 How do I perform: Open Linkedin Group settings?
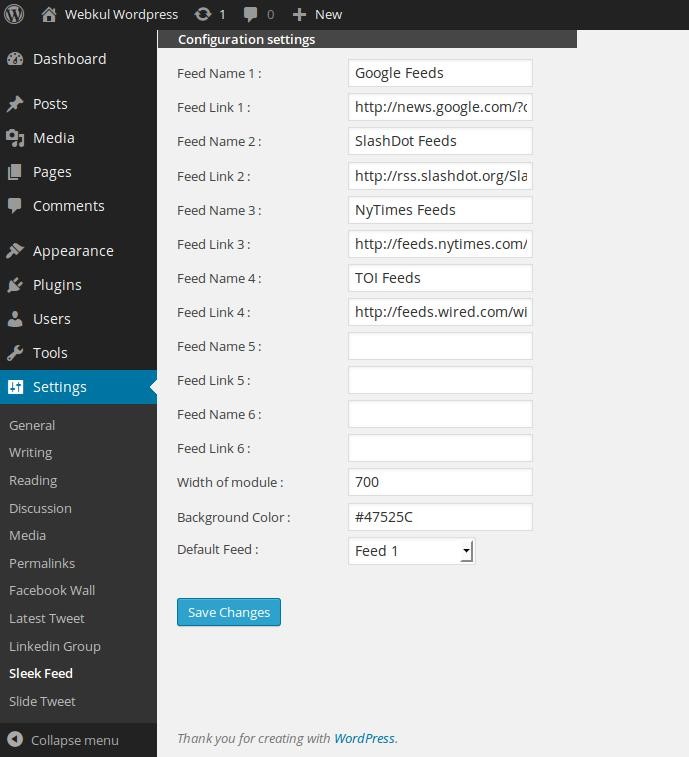point(55,646)
